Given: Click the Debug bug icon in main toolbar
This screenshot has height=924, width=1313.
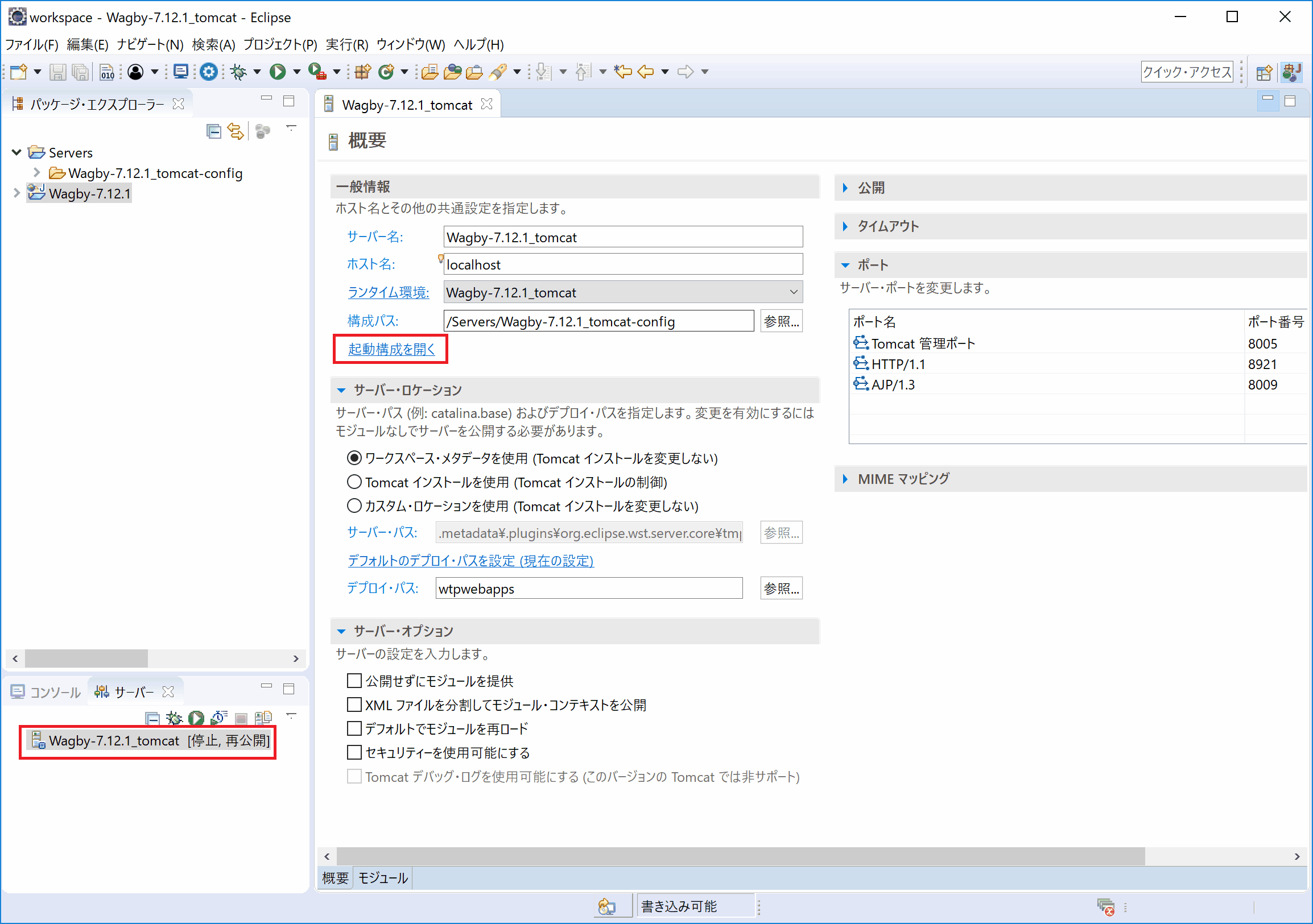Looking at the screenshot, I should 238,72.
